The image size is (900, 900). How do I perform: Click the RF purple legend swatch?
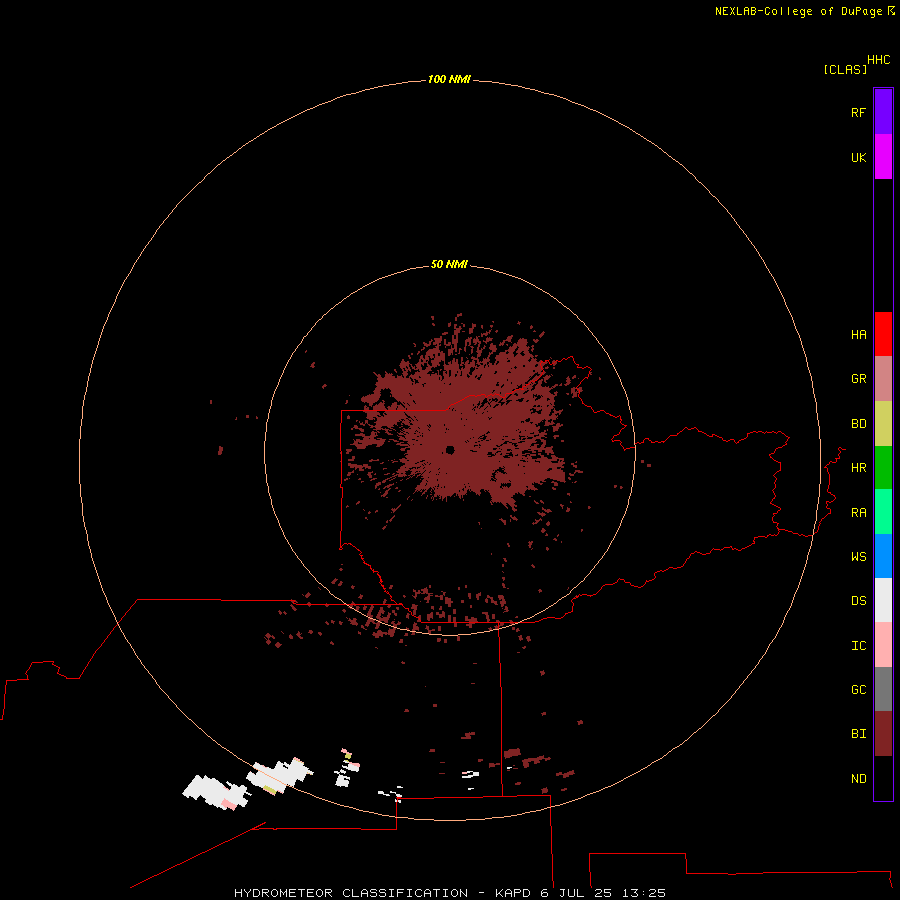[883, 112]
